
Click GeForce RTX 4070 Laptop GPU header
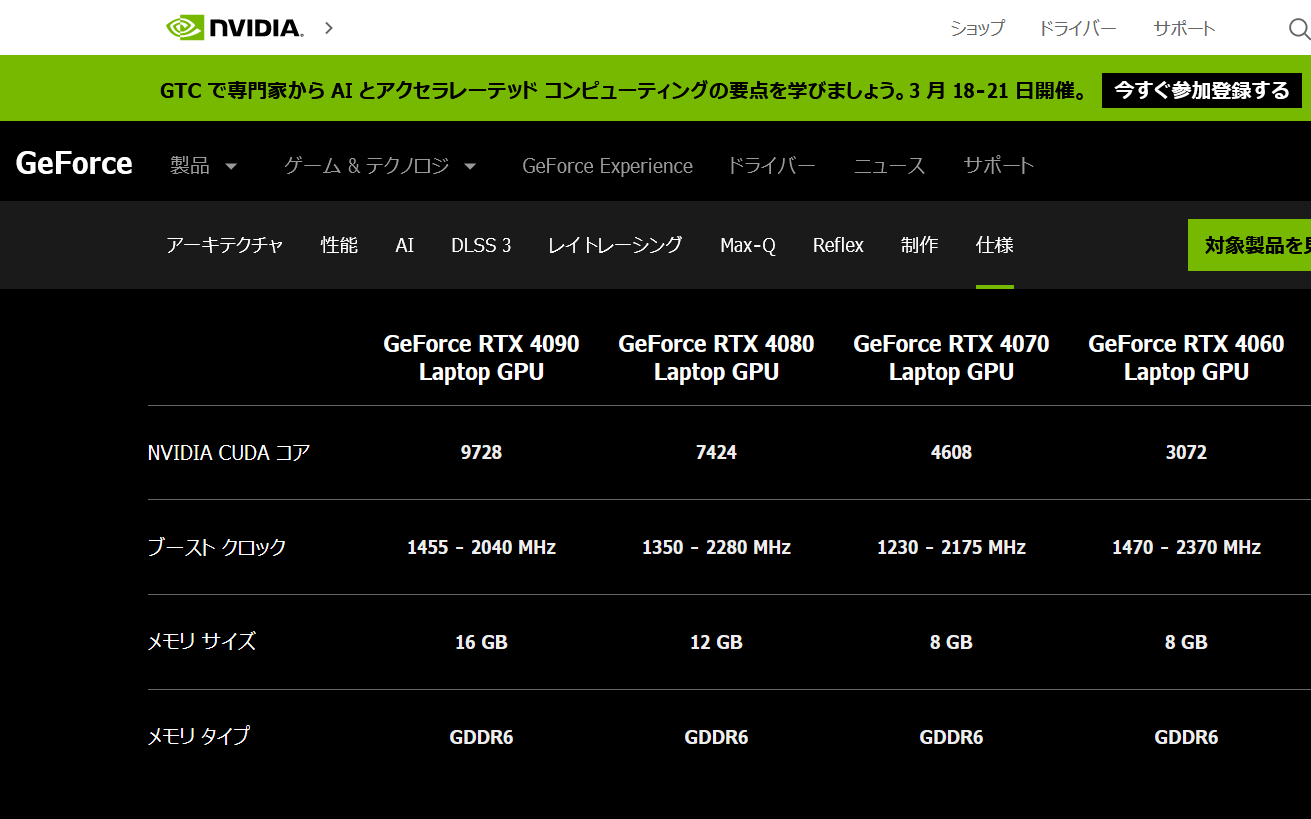tap(951, 358)
